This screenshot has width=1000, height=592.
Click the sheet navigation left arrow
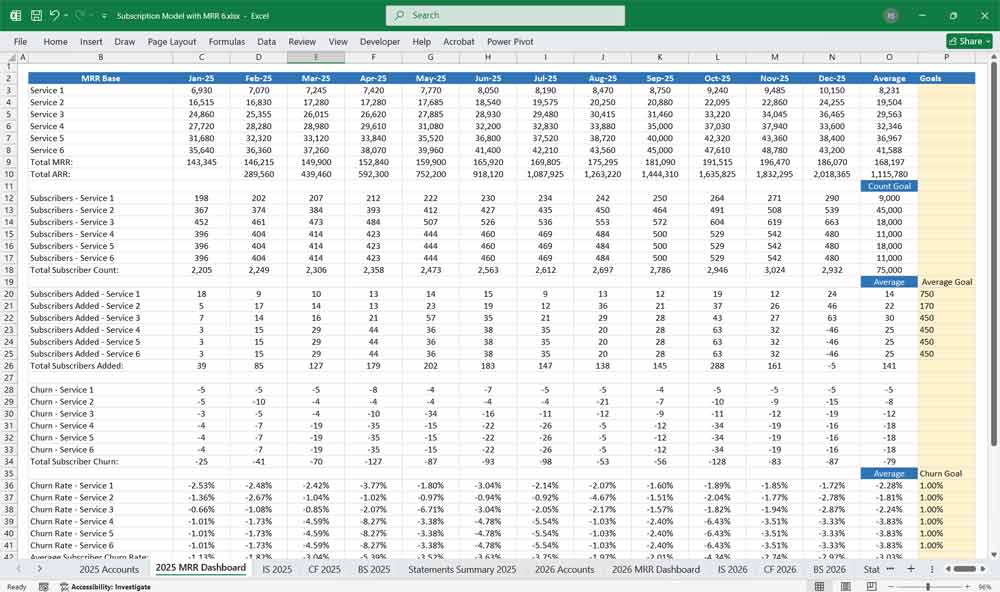click(x=19, y=568)
